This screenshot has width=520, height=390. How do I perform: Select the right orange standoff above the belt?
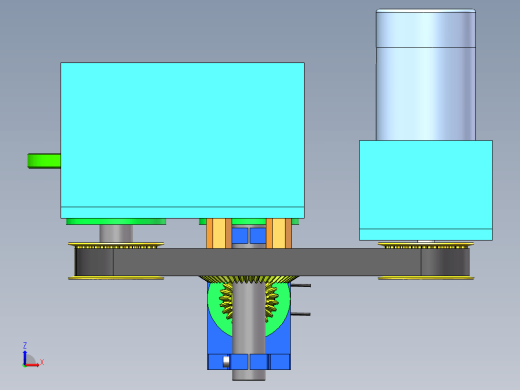[x=279, y=233]
